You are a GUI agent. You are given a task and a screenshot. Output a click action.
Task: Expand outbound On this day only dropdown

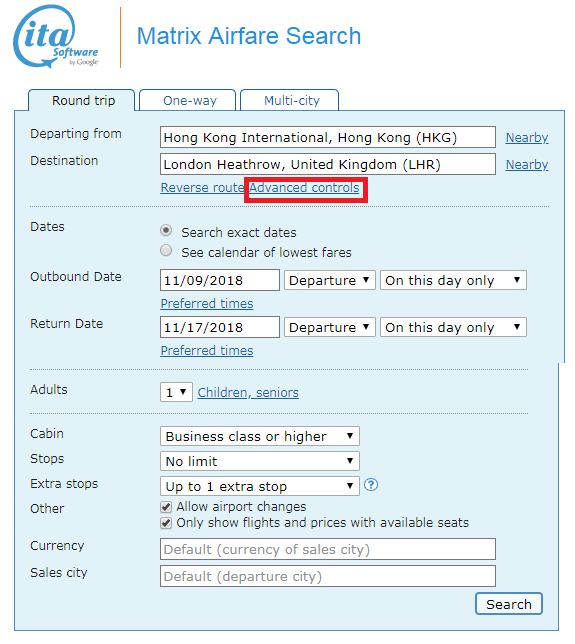pos(453,280)
